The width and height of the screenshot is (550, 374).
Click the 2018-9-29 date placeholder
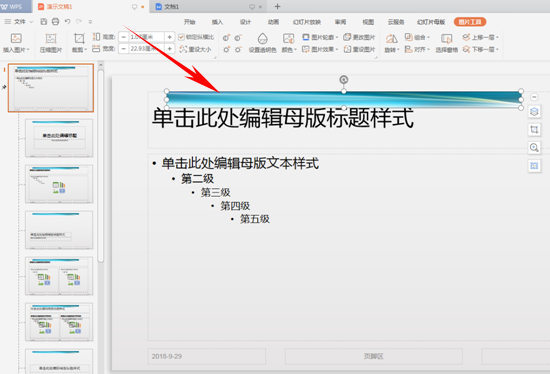(207, 356)
